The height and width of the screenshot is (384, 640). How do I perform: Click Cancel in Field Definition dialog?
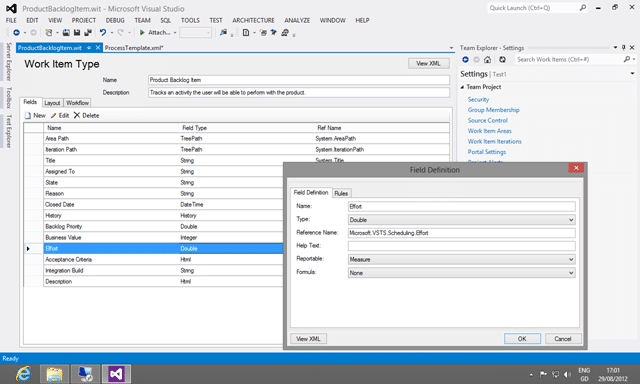click(562, 339)
